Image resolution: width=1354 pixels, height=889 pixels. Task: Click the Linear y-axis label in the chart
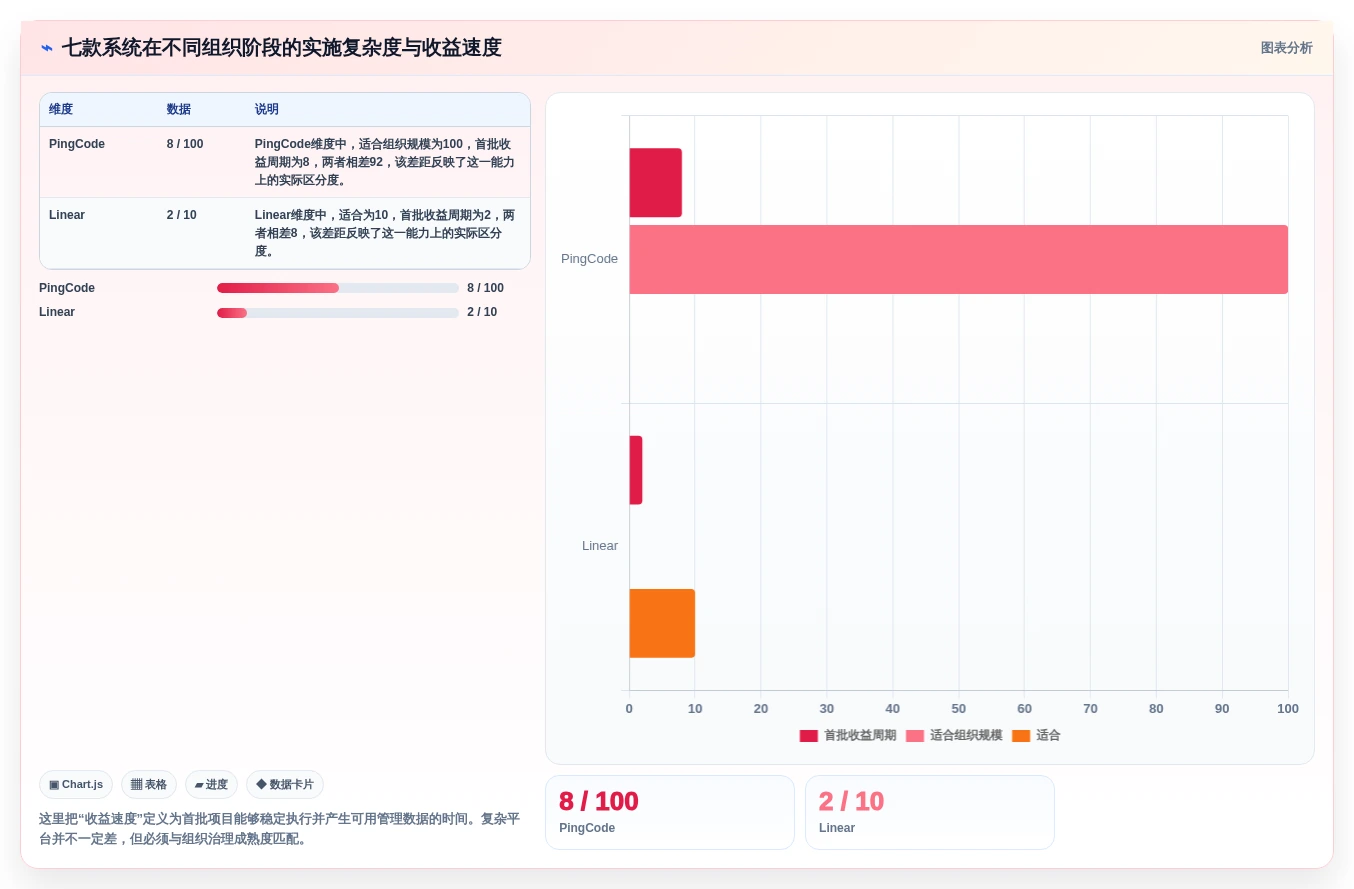point(600,546)
